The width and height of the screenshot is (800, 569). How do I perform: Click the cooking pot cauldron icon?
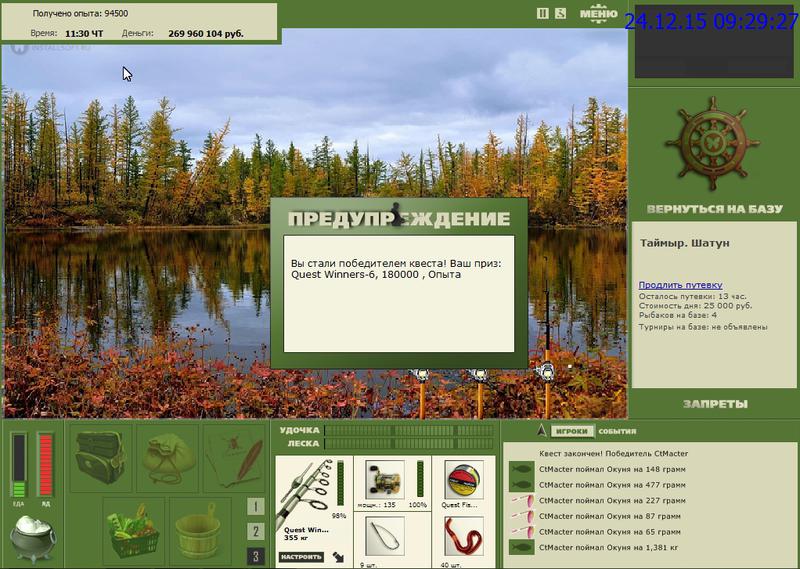tap(33, 537)
